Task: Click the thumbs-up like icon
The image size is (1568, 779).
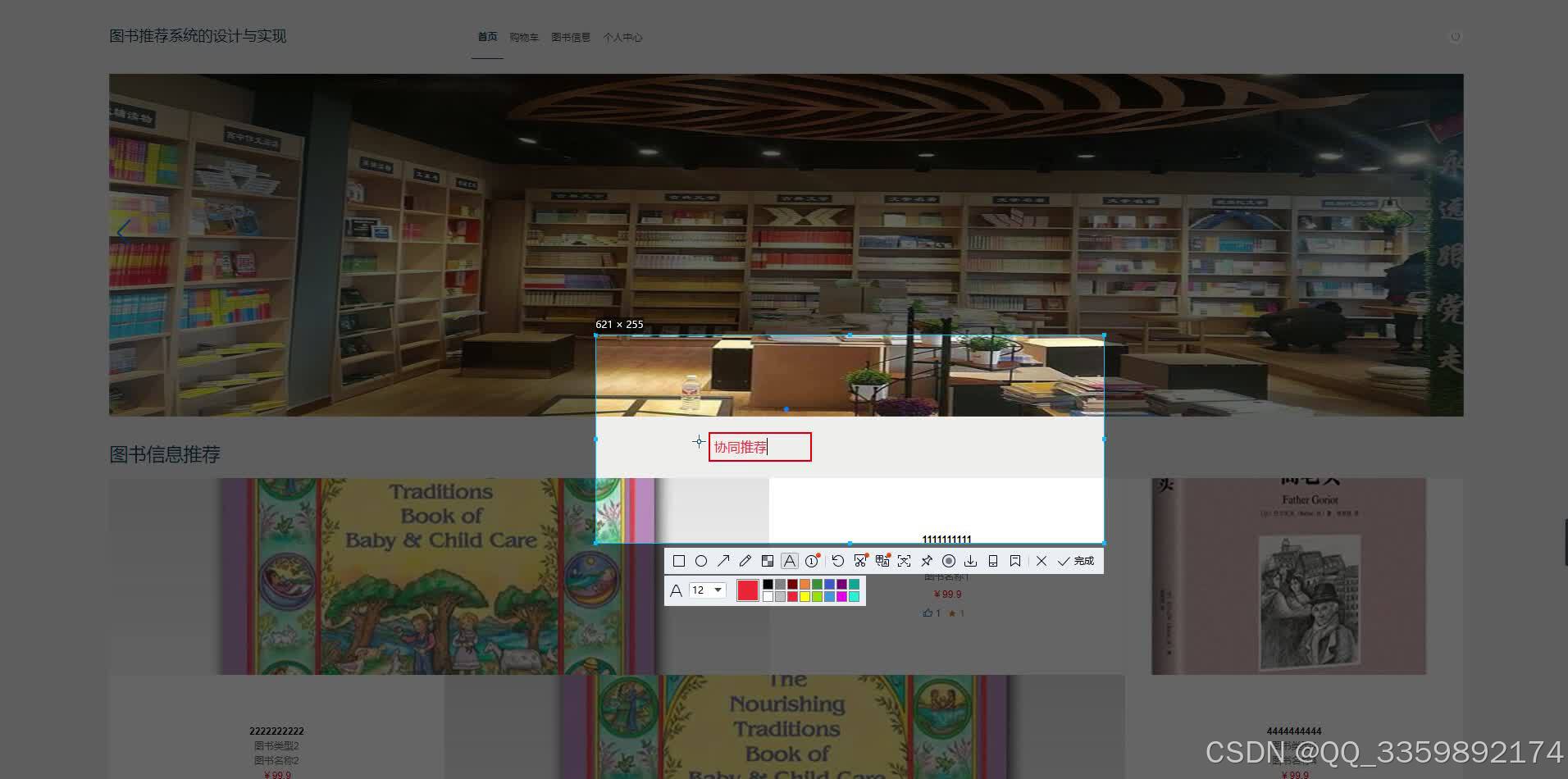Action: click(x=928, y=613)
